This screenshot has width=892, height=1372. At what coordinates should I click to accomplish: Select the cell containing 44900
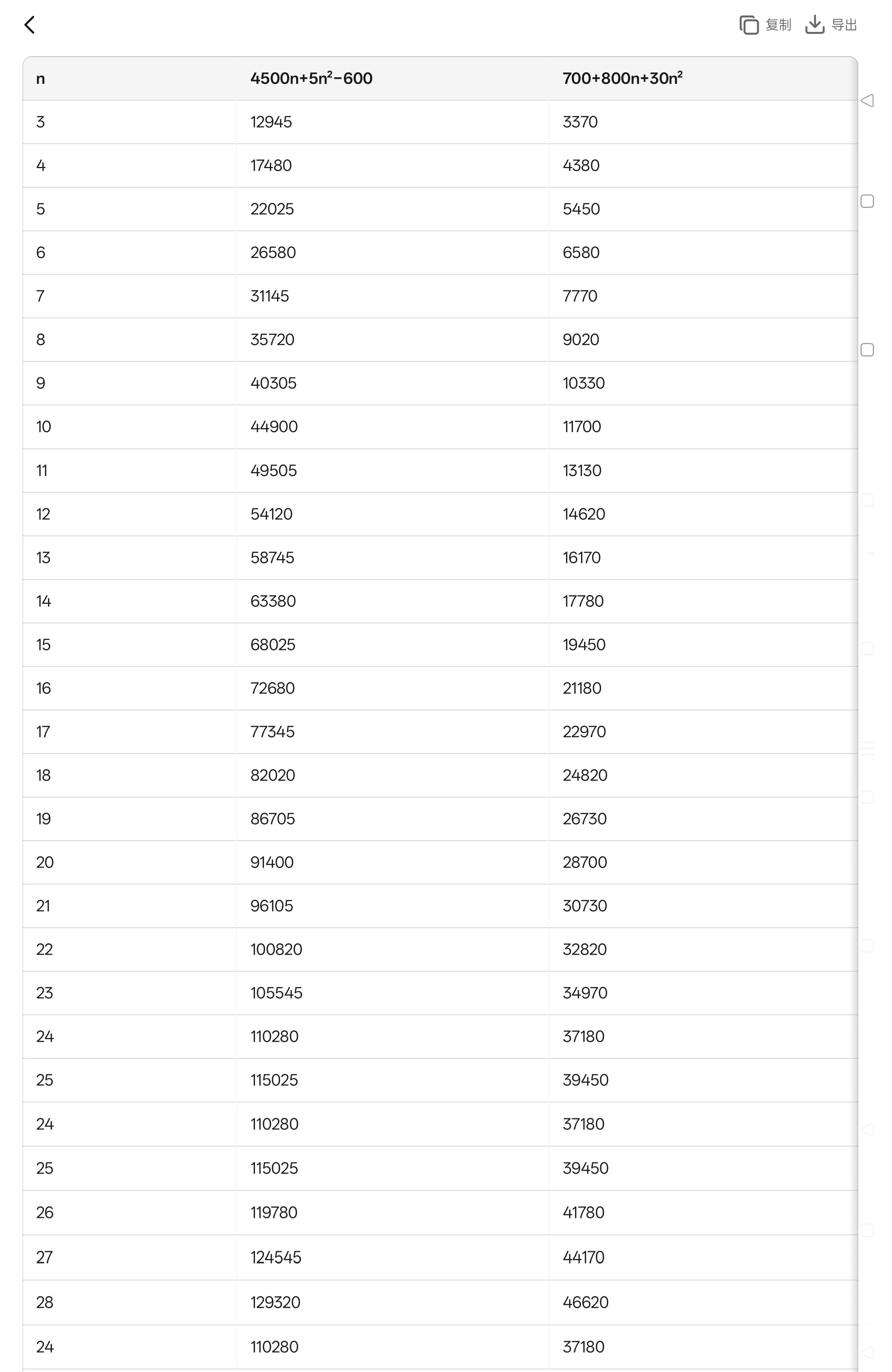pos(274,427)
